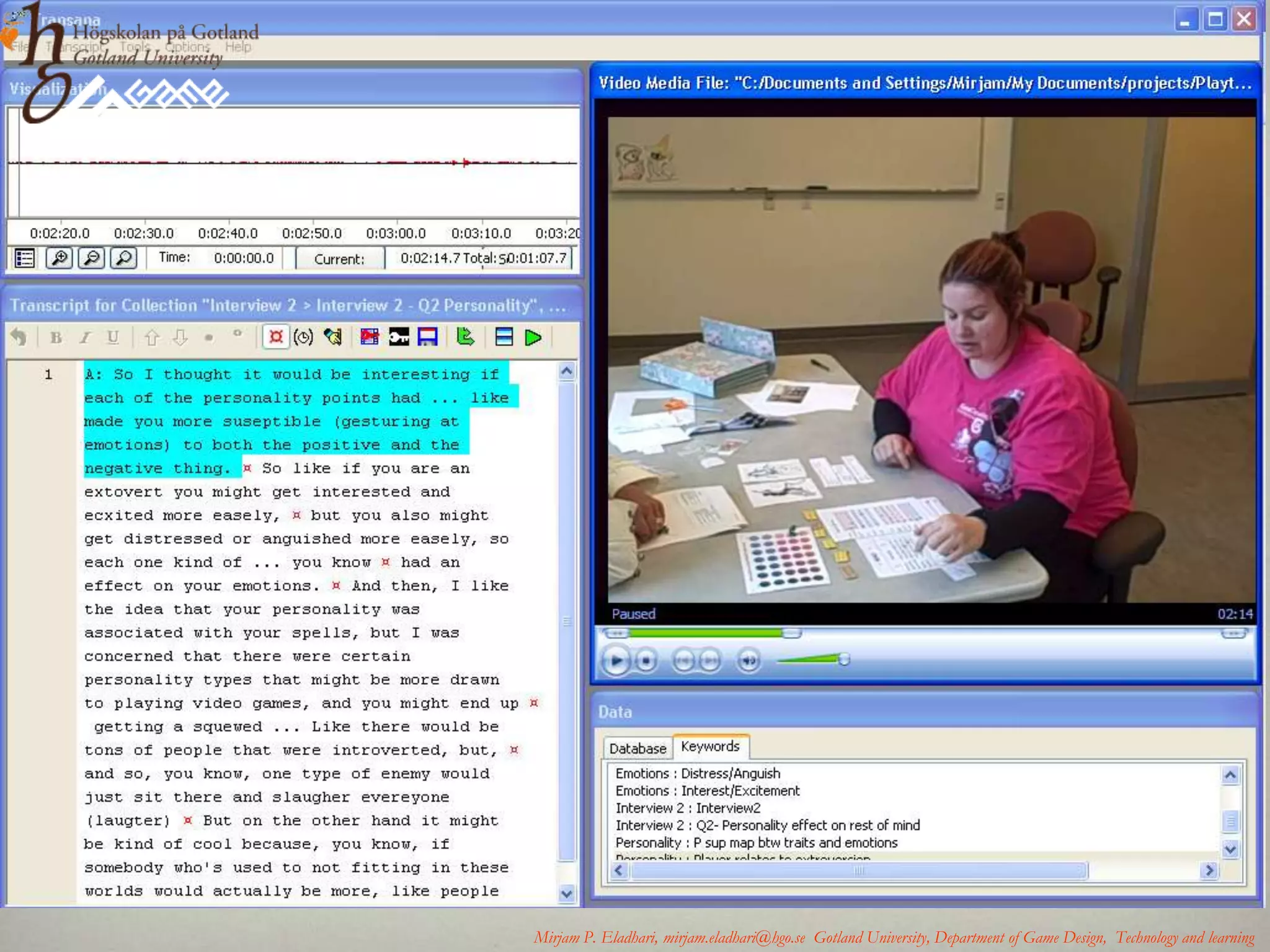Switch to the Database tab
Viewport: 1270px width, 952px height.
(637, 748)
